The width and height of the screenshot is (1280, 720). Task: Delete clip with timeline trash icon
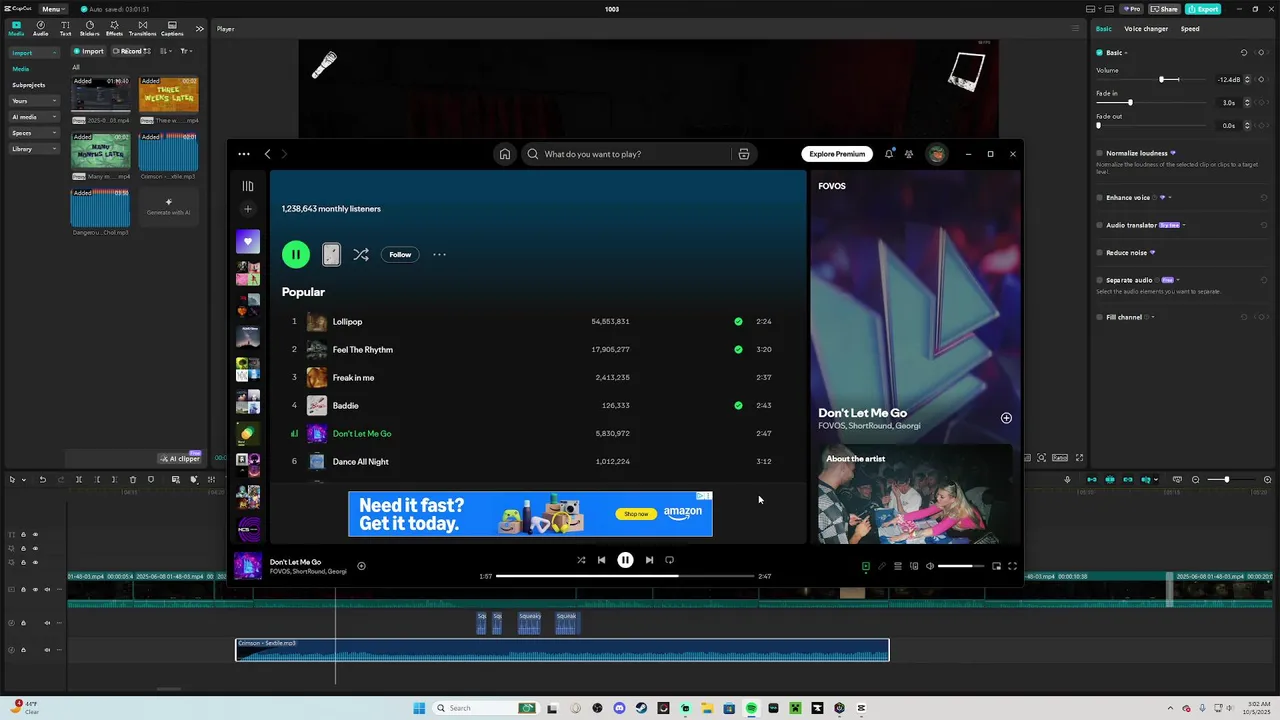coord(133,480)
